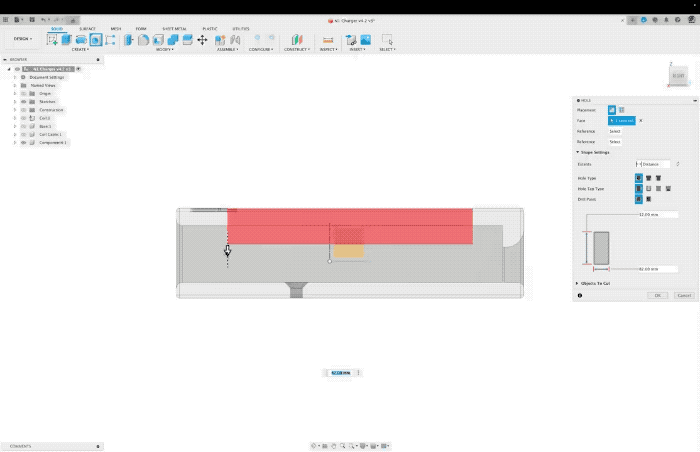The height and width of the screenshot is (452, 700).
Task: Expand the Objects To Cut section
Action: click(x=578, y=283)
